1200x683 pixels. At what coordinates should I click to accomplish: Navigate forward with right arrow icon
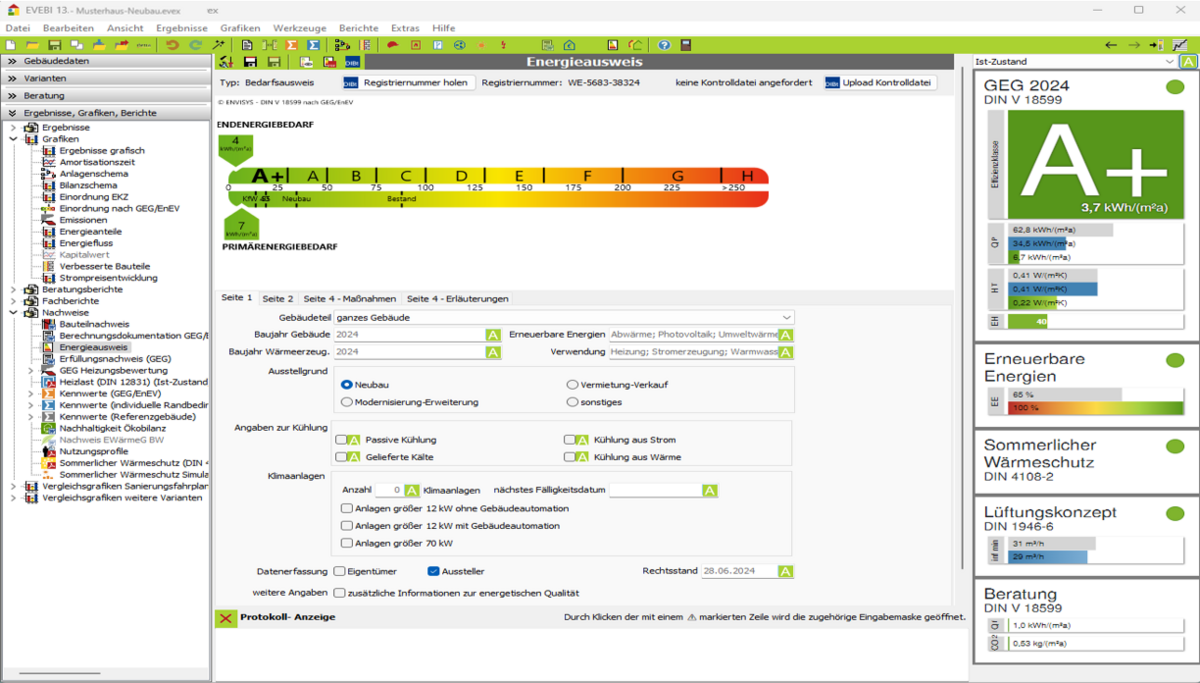[x=1134, y=45]
